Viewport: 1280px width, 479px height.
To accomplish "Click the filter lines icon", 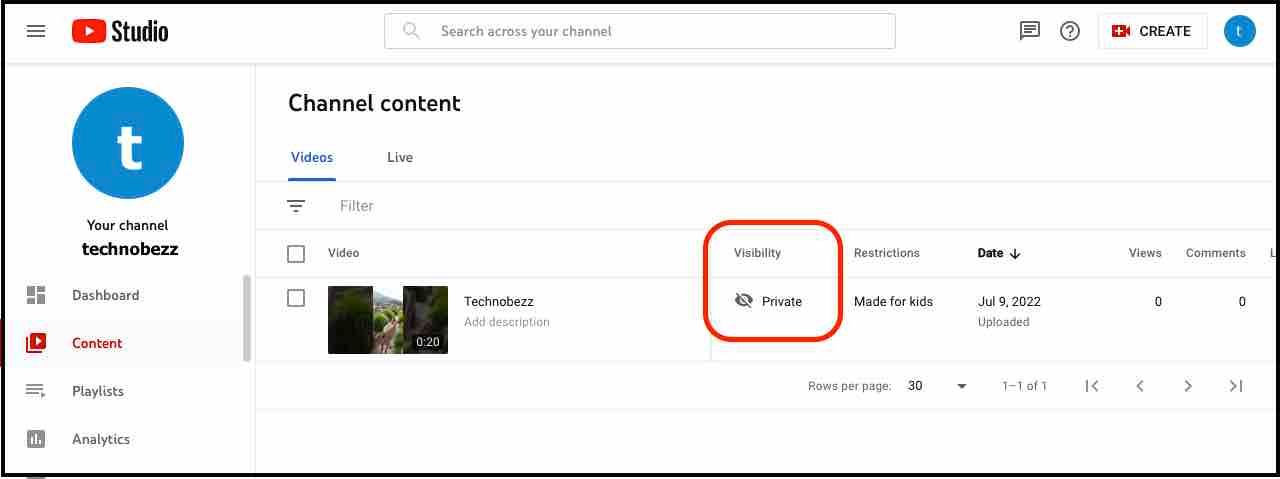I will tap(296, 206).
